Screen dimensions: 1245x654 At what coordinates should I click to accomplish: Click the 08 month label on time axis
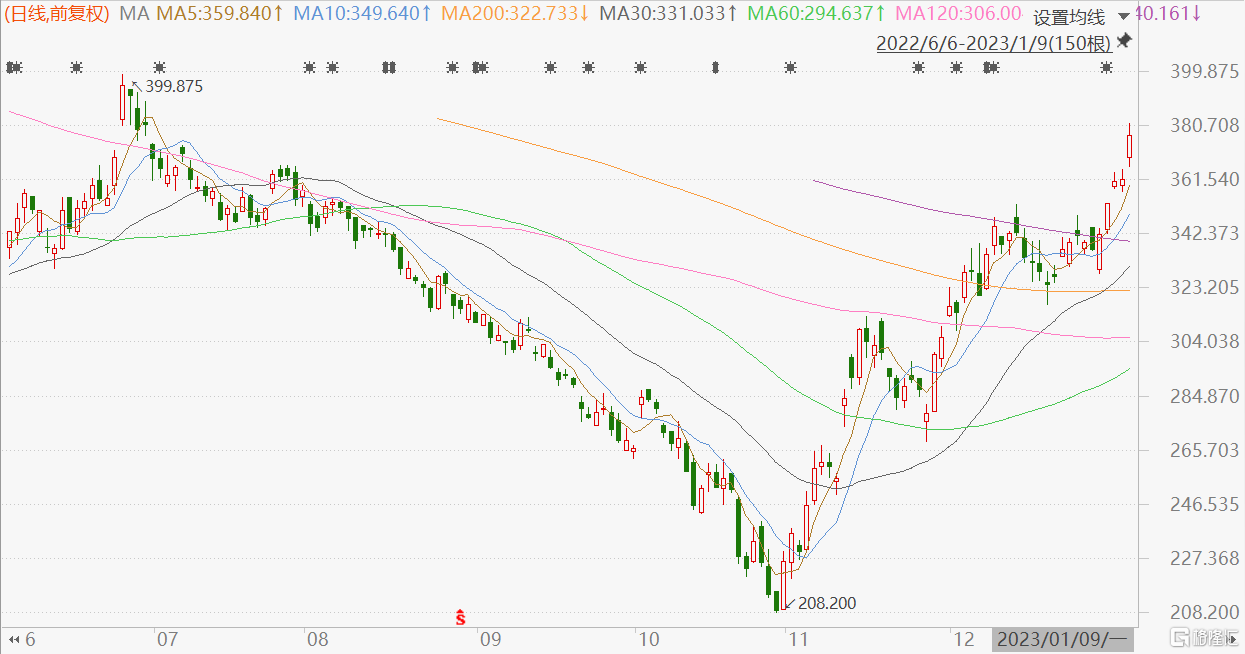(319, 639)
